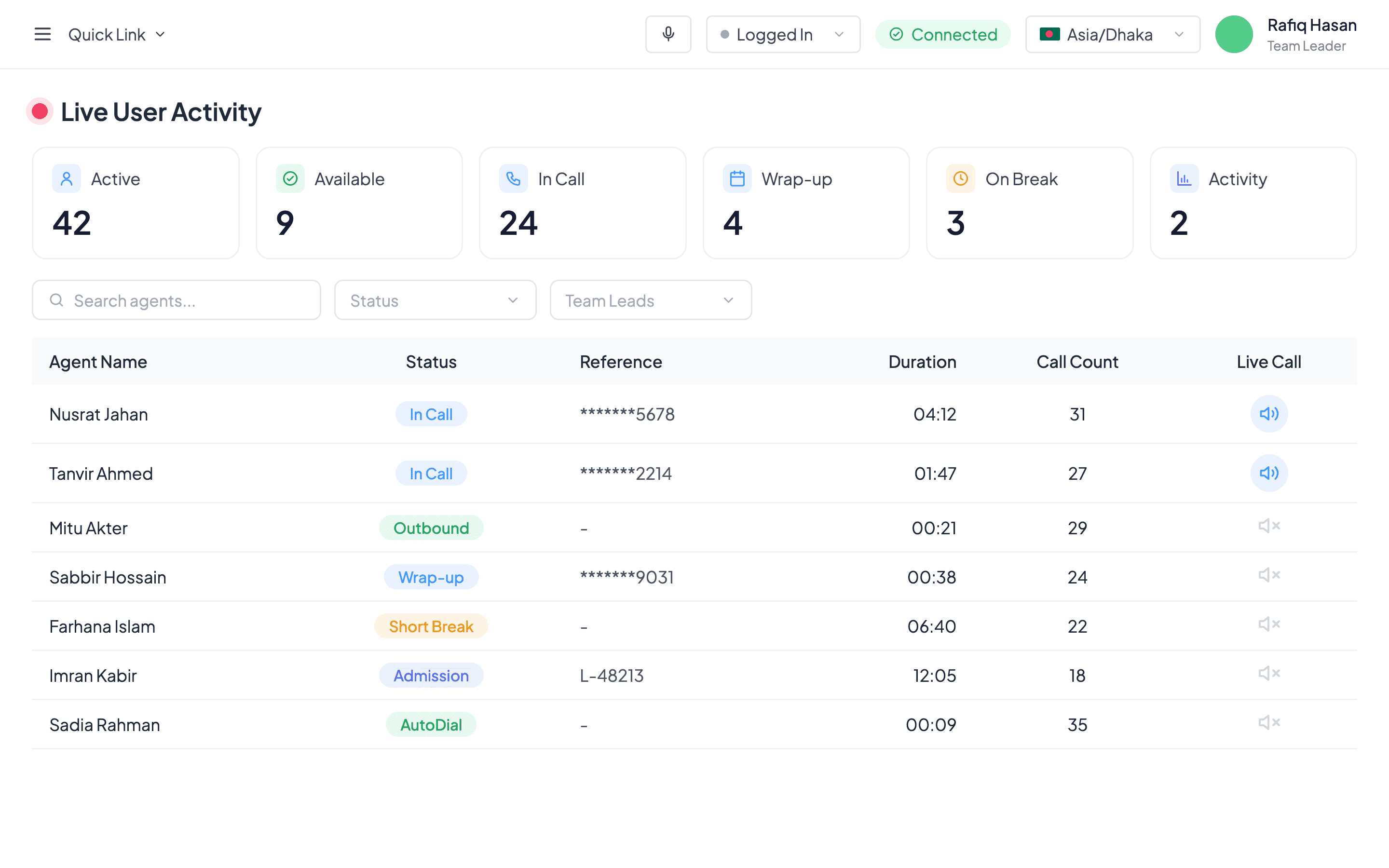Select the Active 42 summary card
1389x868 pixels.
(136, 203)
